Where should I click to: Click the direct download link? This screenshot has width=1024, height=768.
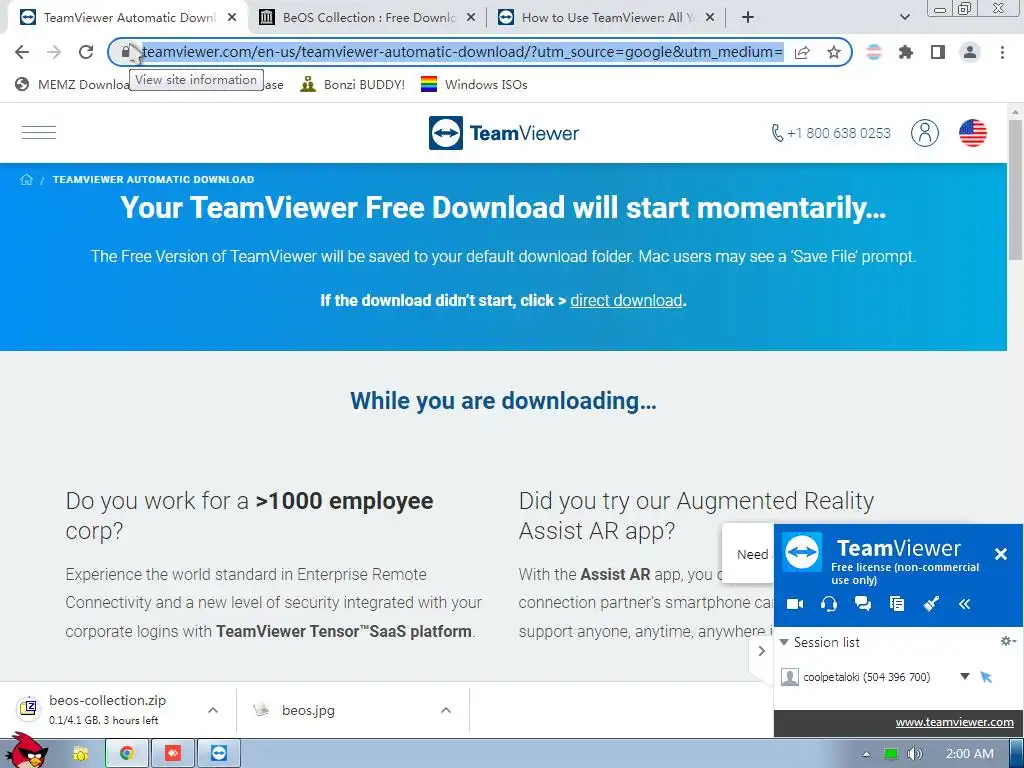626,300
